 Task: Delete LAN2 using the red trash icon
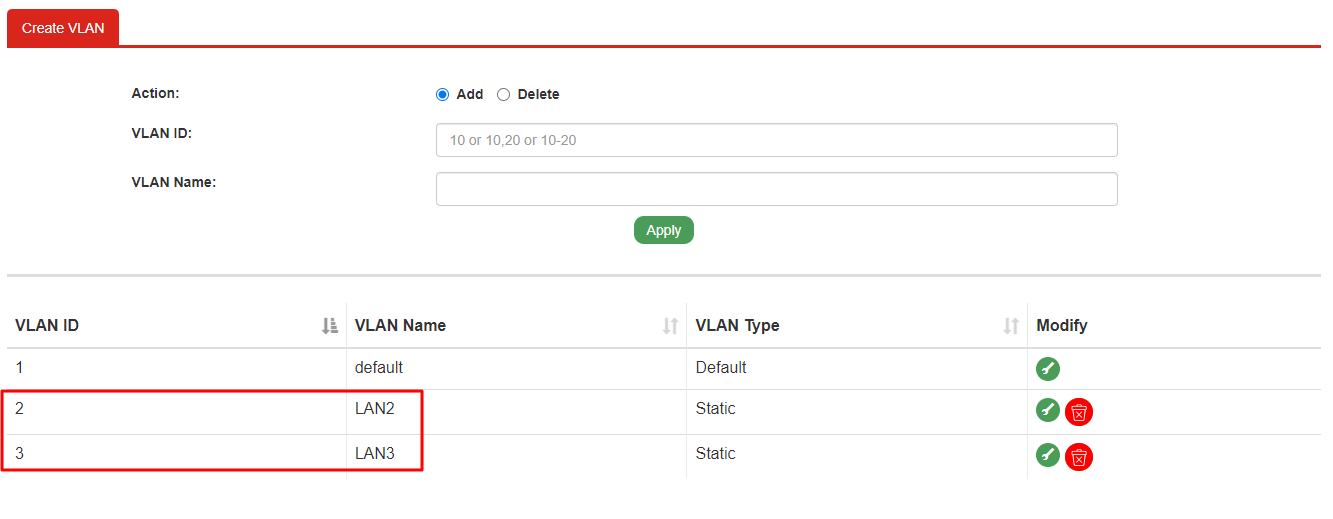pyautogui.click(x=1079, y=411)
